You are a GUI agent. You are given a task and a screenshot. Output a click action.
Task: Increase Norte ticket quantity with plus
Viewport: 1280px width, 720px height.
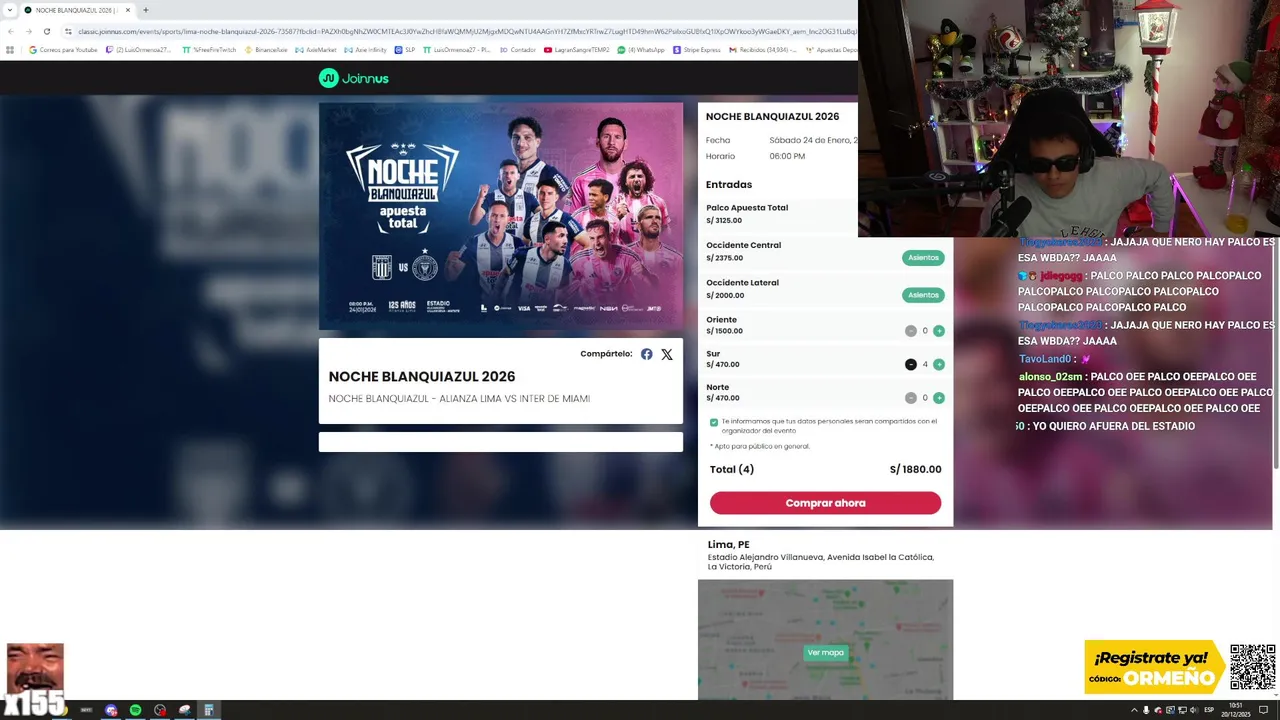[939, 398]
